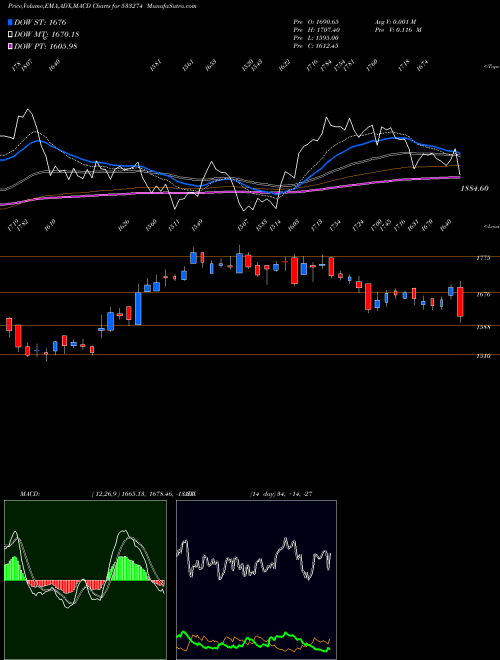The height and width of the screenshot is (660, 500).
Task: Open the MACD histogram chart panel
Action: [x=85, y=580]
